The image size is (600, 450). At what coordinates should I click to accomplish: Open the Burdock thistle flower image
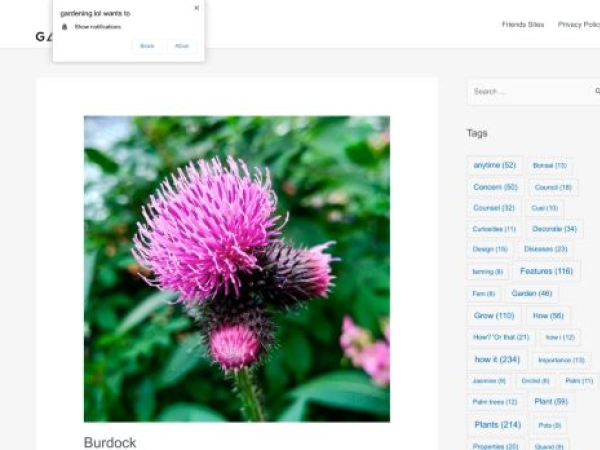click(237, 269)
